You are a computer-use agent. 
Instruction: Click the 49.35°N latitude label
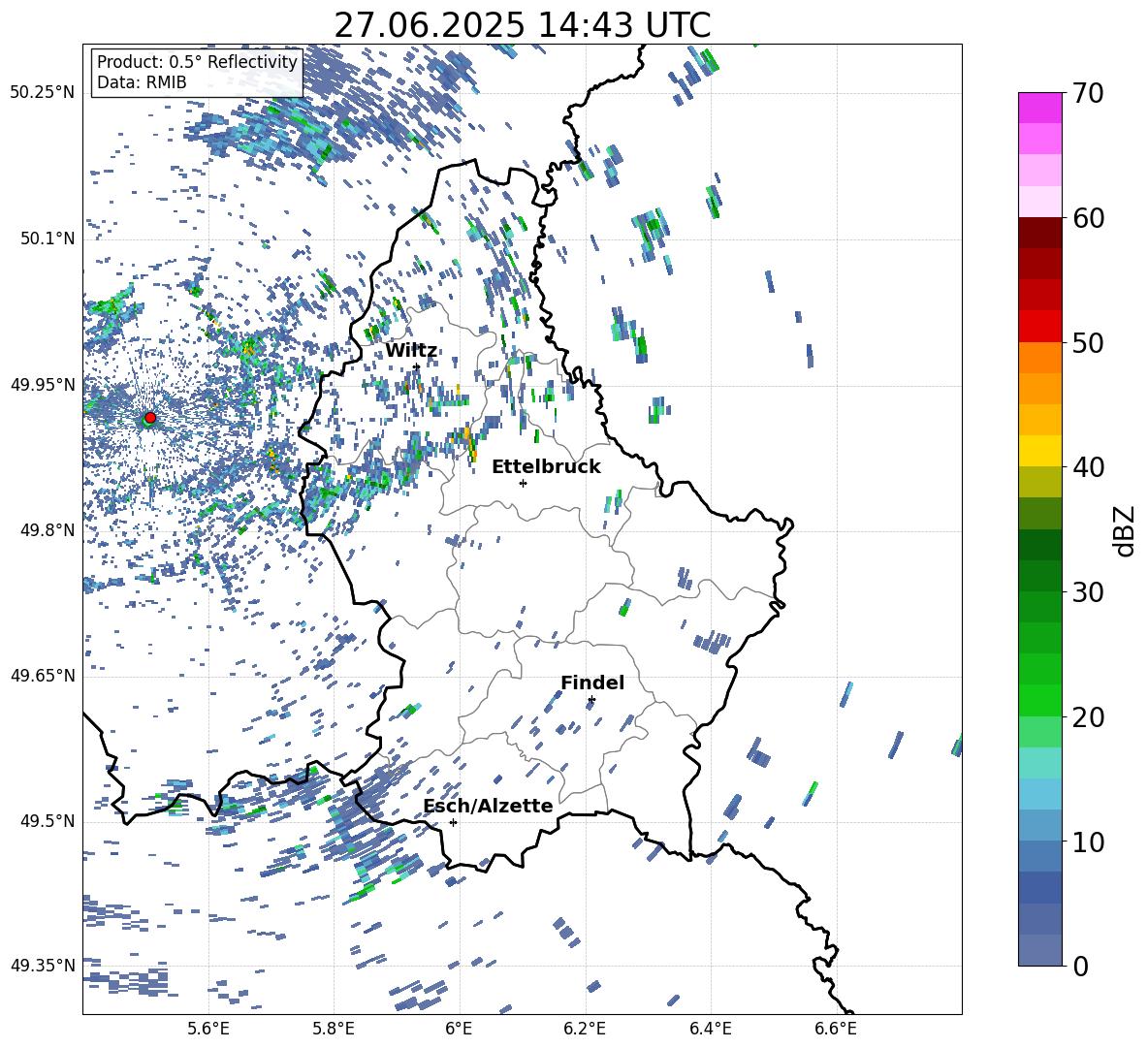click(43, 966)
